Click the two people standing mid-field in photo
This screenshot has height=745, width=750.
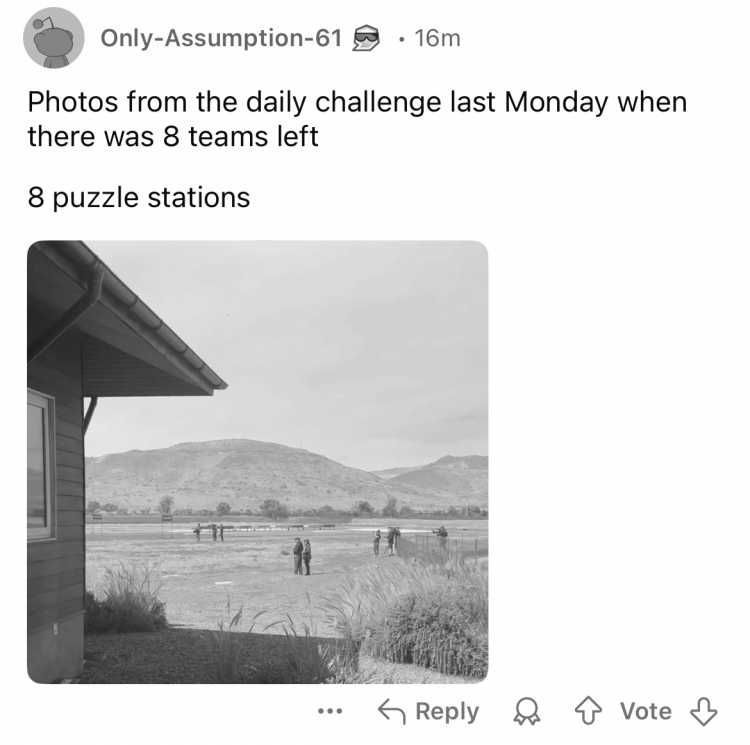point(302,556)
